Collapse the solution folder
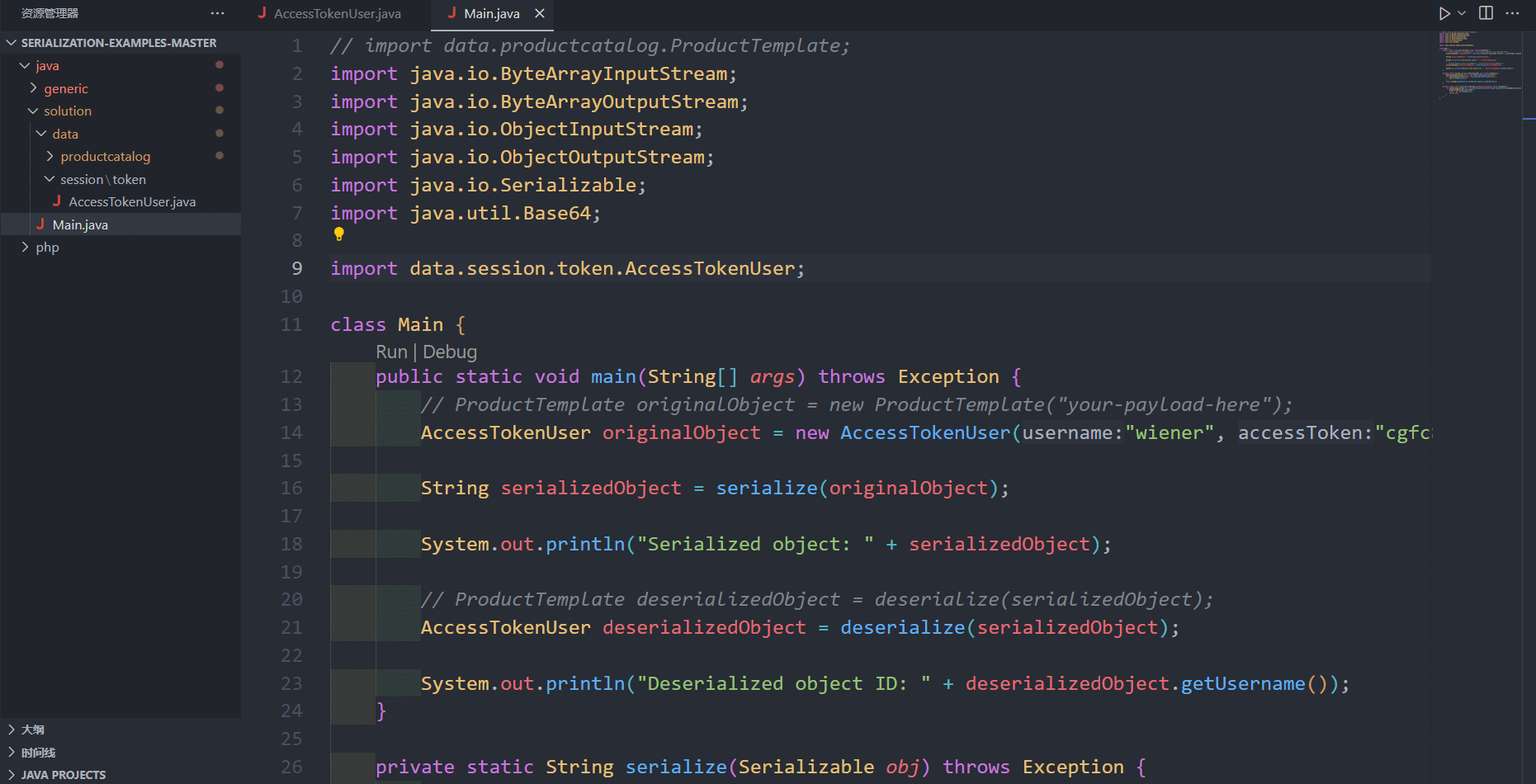Viewport: 1536px width, 784px height. [67, 111]
